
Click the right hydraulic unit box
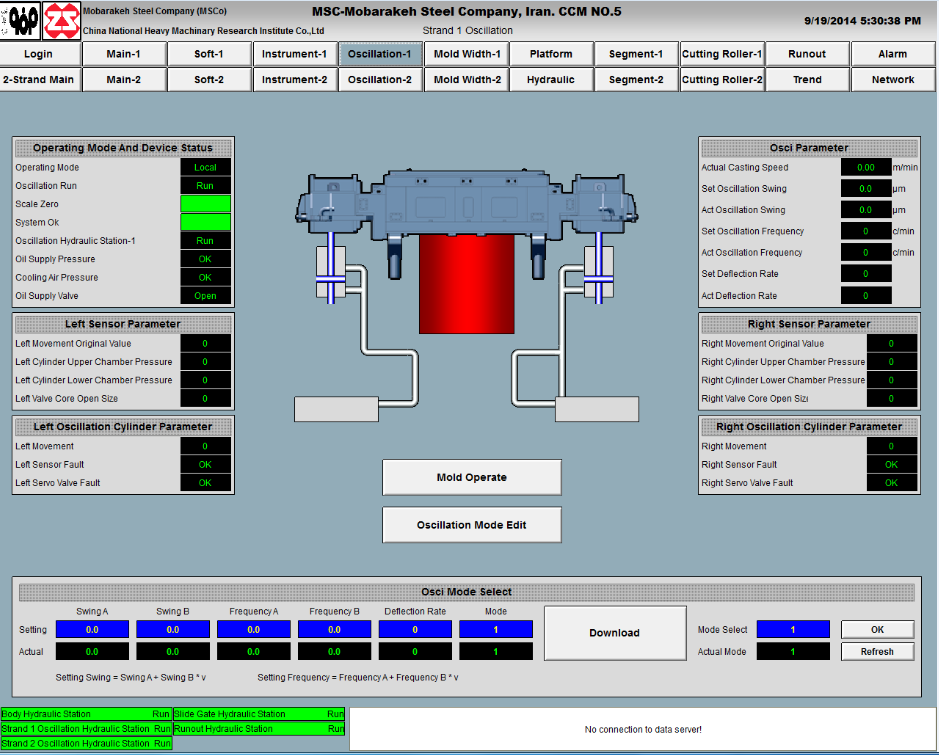coord(597,409)
